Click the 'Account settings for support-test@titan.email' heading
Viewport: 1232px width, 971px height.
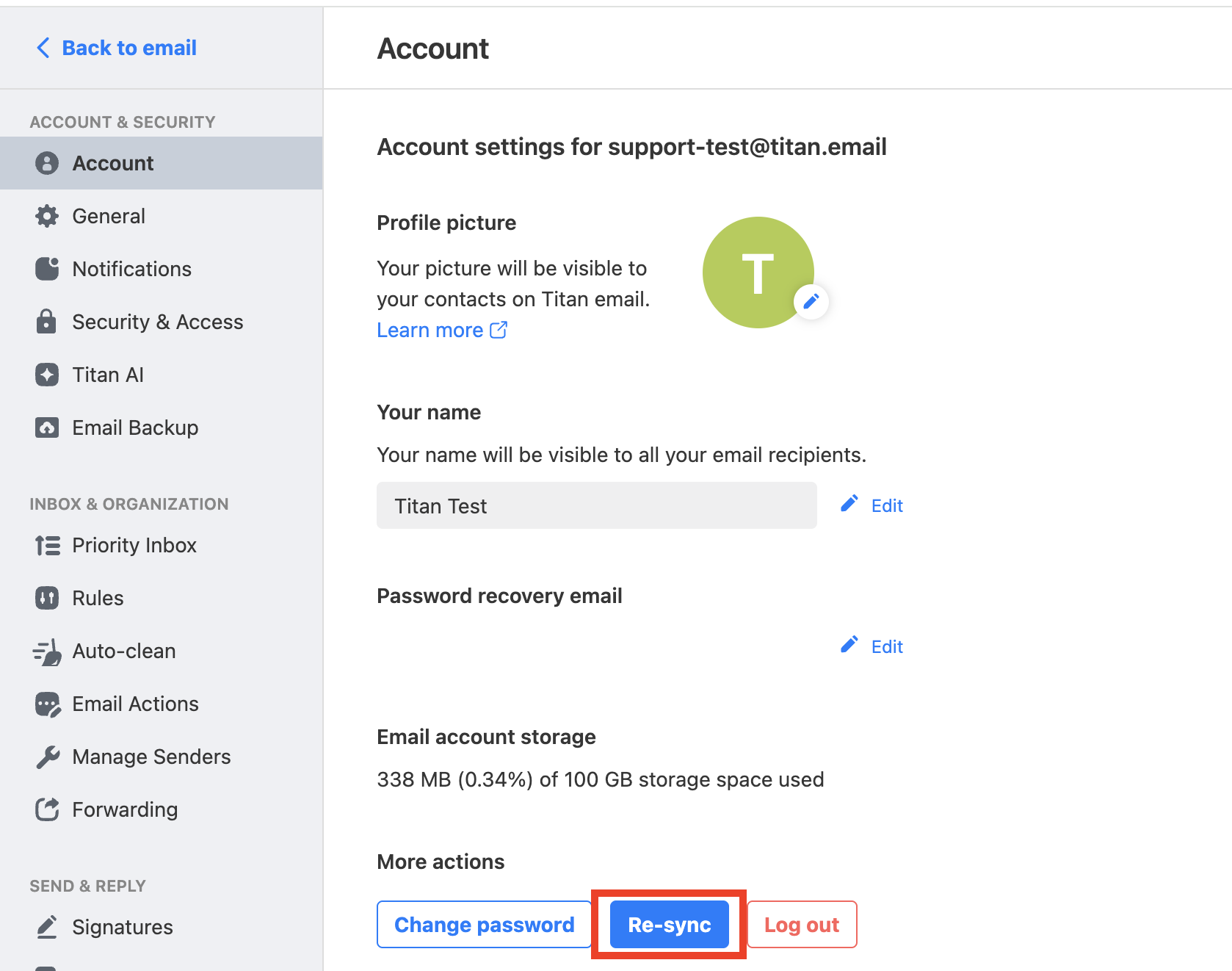632,147
